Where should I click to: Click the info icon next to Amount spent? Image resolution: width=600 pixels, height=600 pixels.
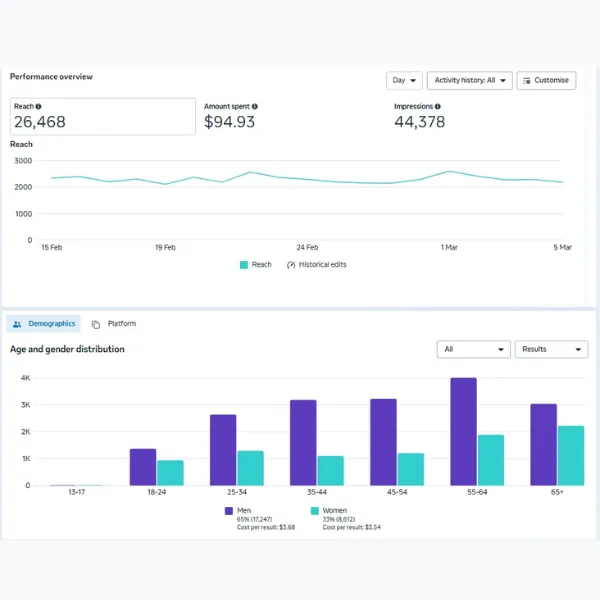(x=254, y=106)
